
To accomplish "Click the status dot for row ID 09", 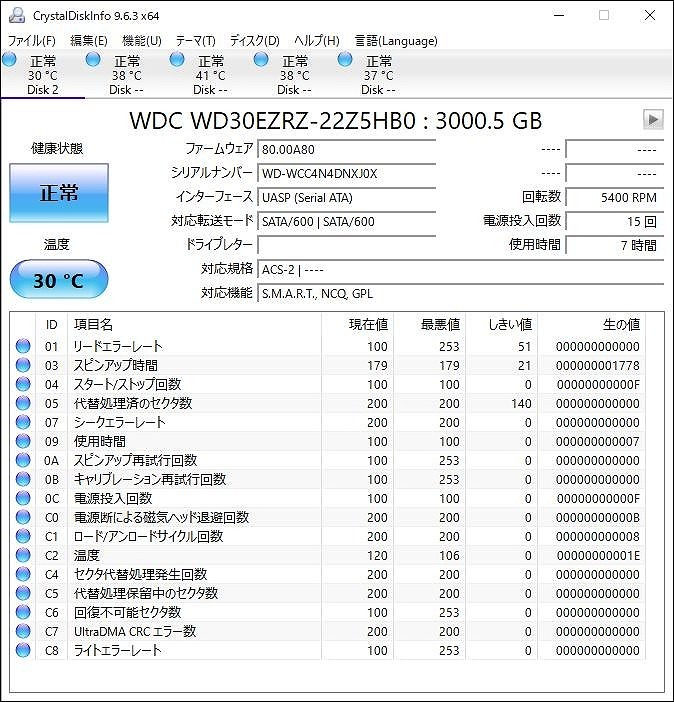I will (23, 441).
